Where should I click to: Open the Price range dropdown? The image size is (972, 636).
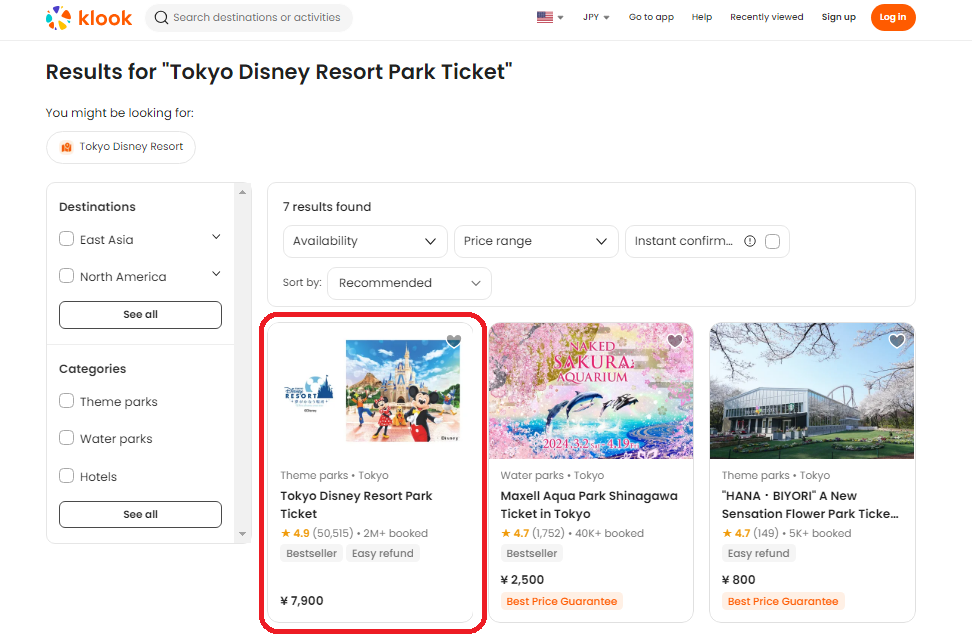pos(536,241)
